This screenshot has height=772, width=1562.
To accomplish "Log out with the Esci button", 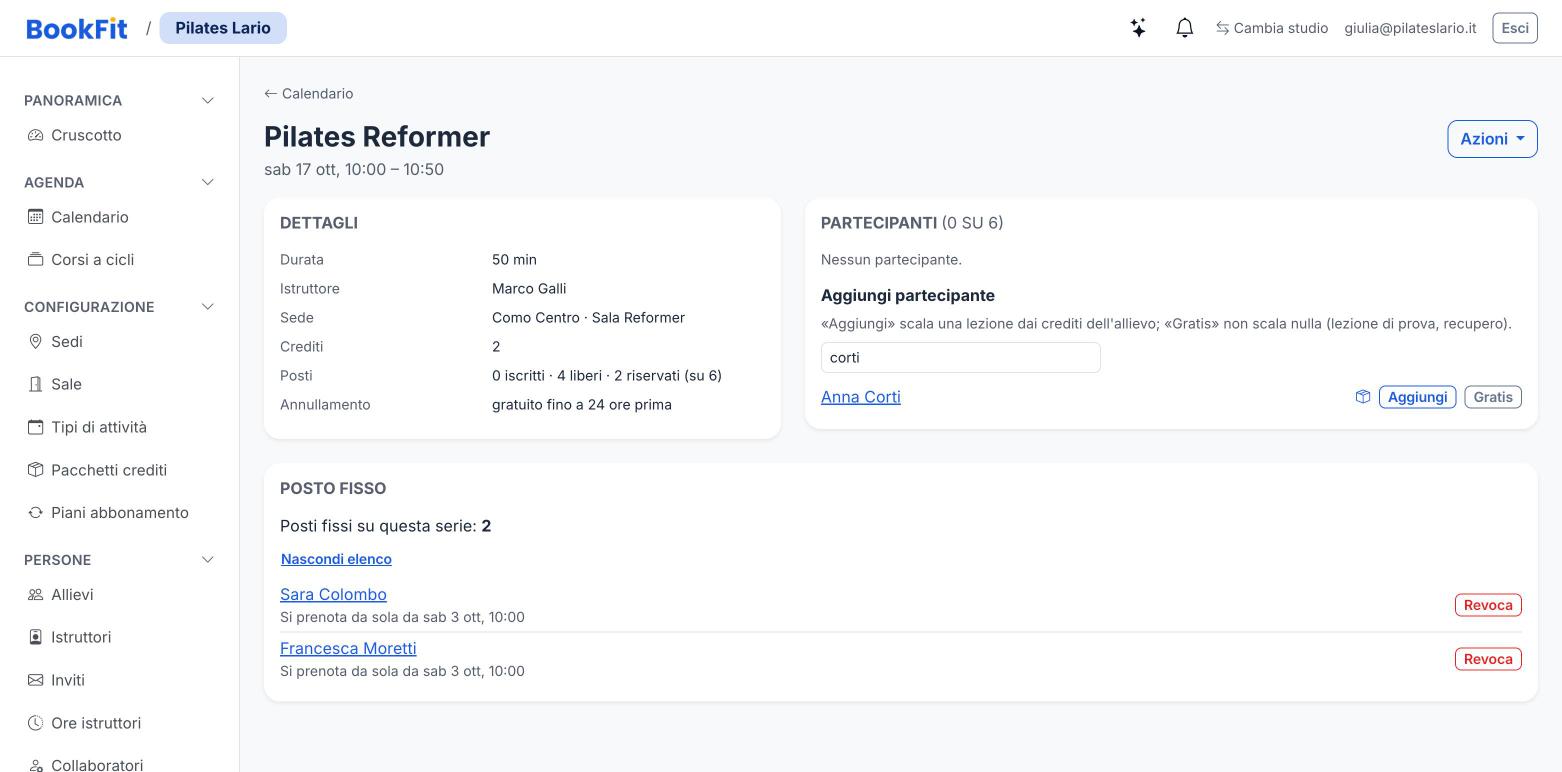I will (x=1515, y=28).
